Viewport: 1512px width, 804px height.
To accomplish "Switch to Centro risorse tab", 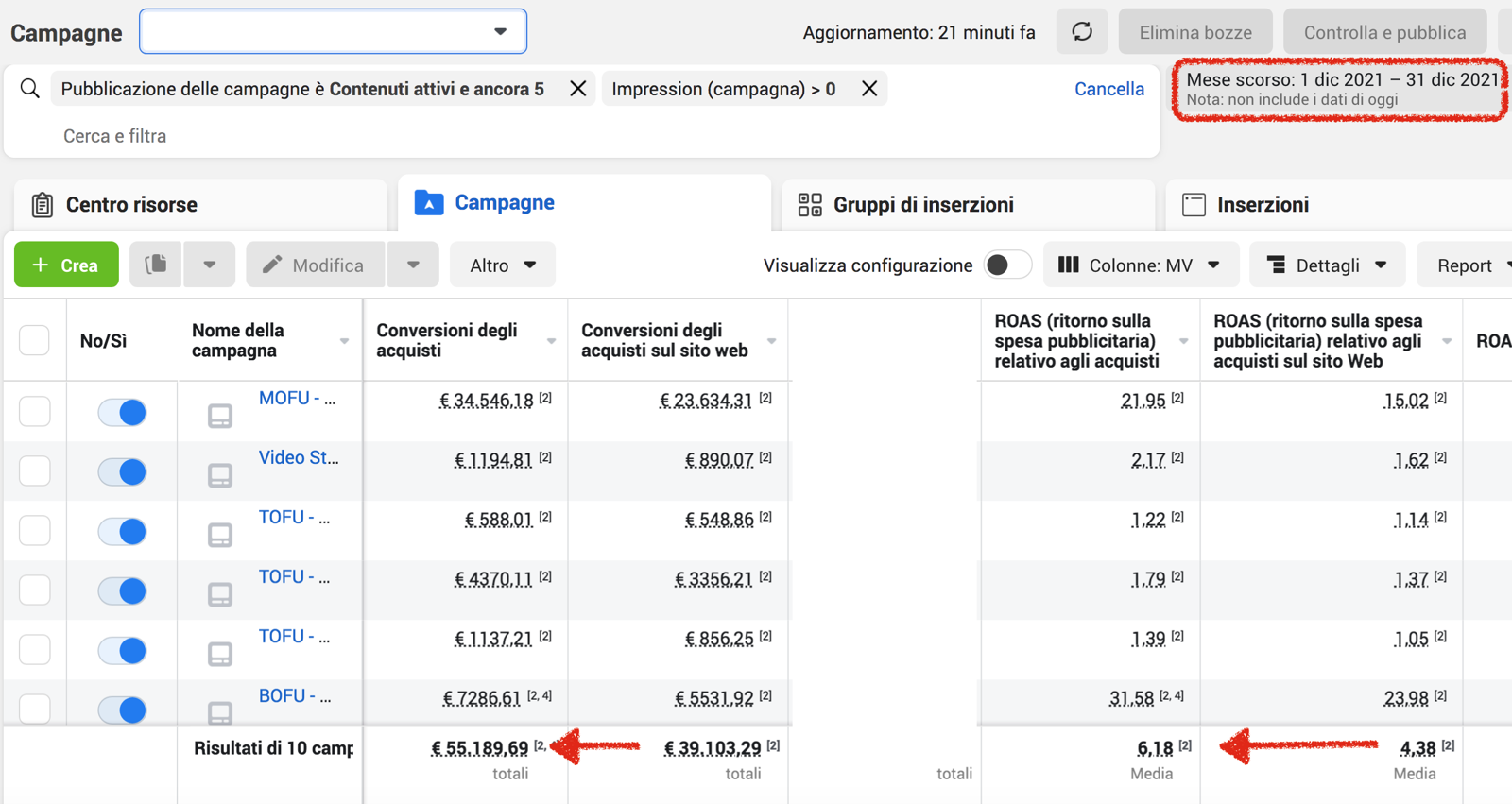I will tap(200, 204).
